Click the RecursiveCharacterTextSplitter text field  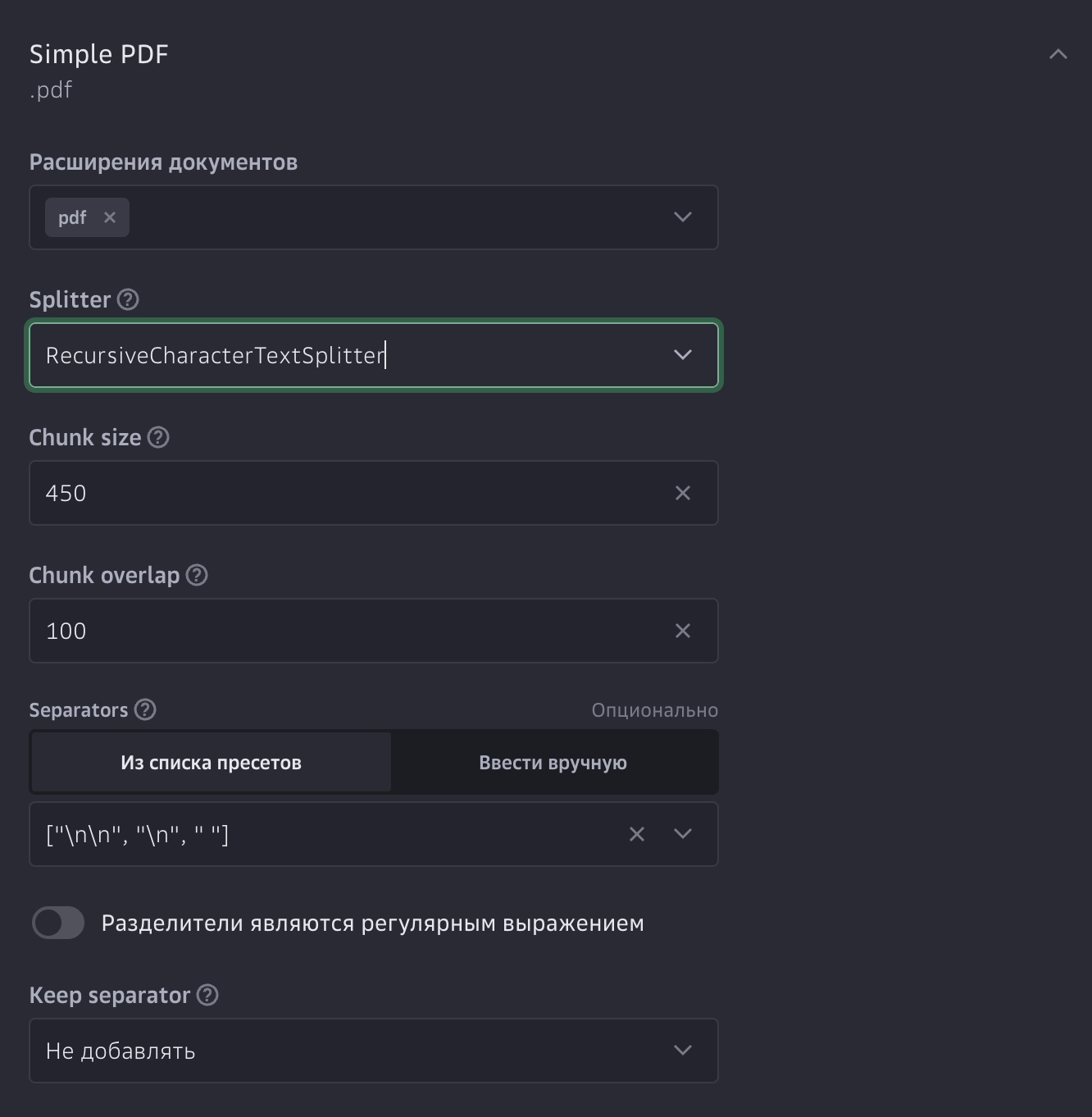(x=344, y=355)
